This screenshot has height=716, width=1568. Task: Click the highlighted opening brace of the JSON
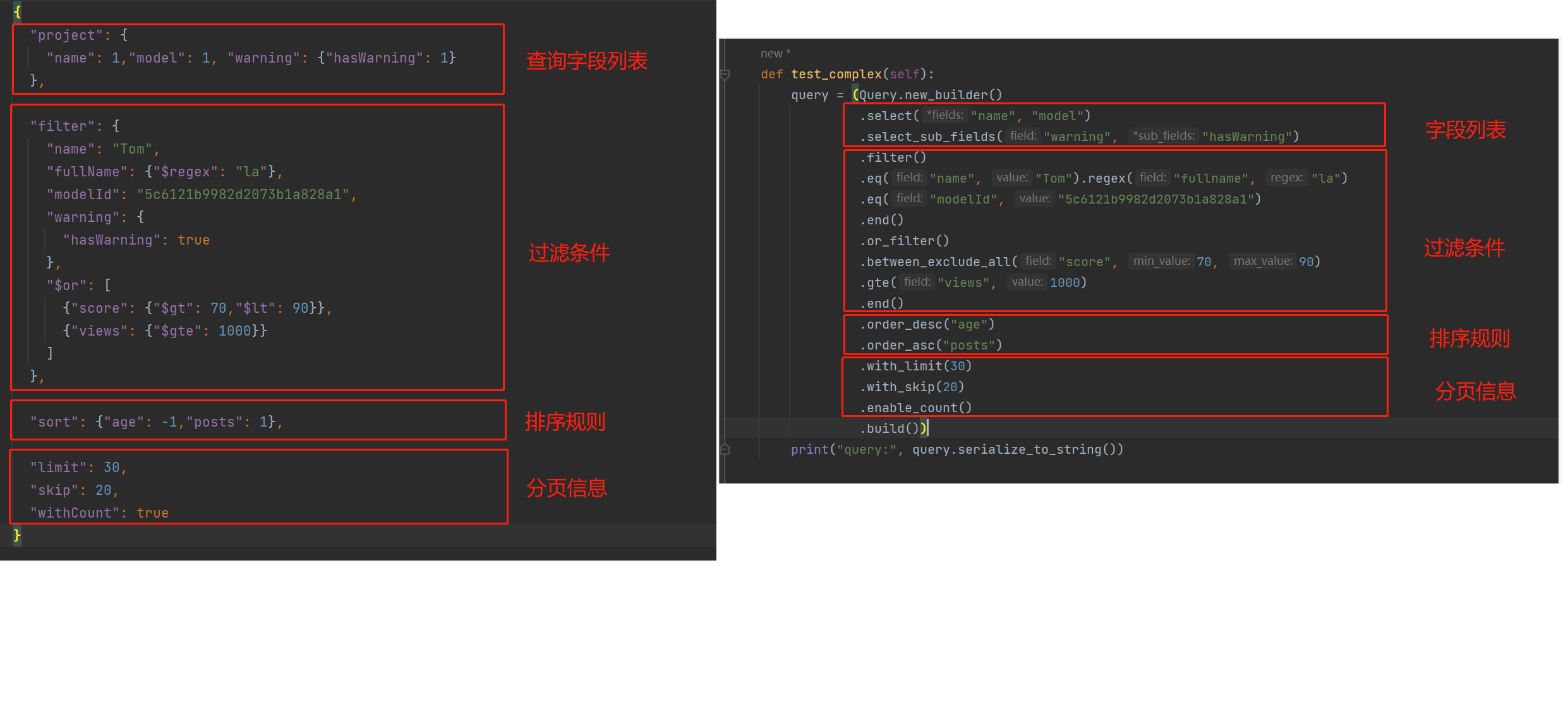pyautogui.click(x=17, y=11)
